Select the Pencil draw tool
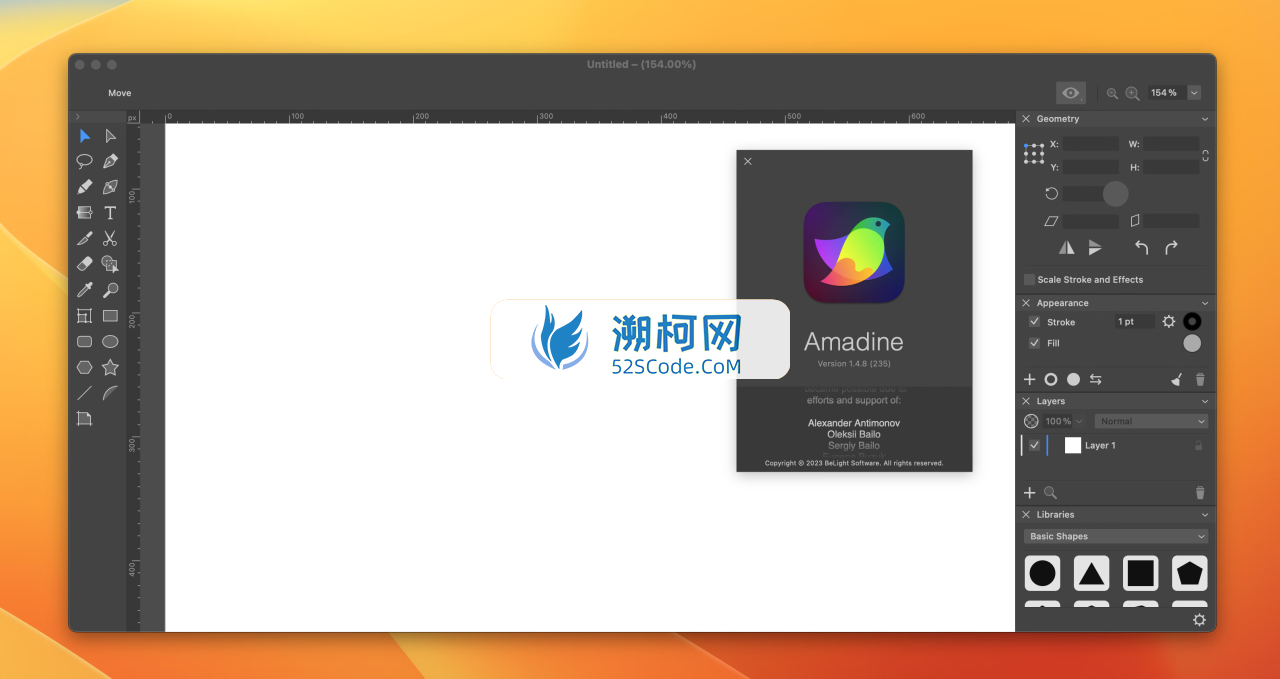Screen dimensions: 1280x679 85,187
